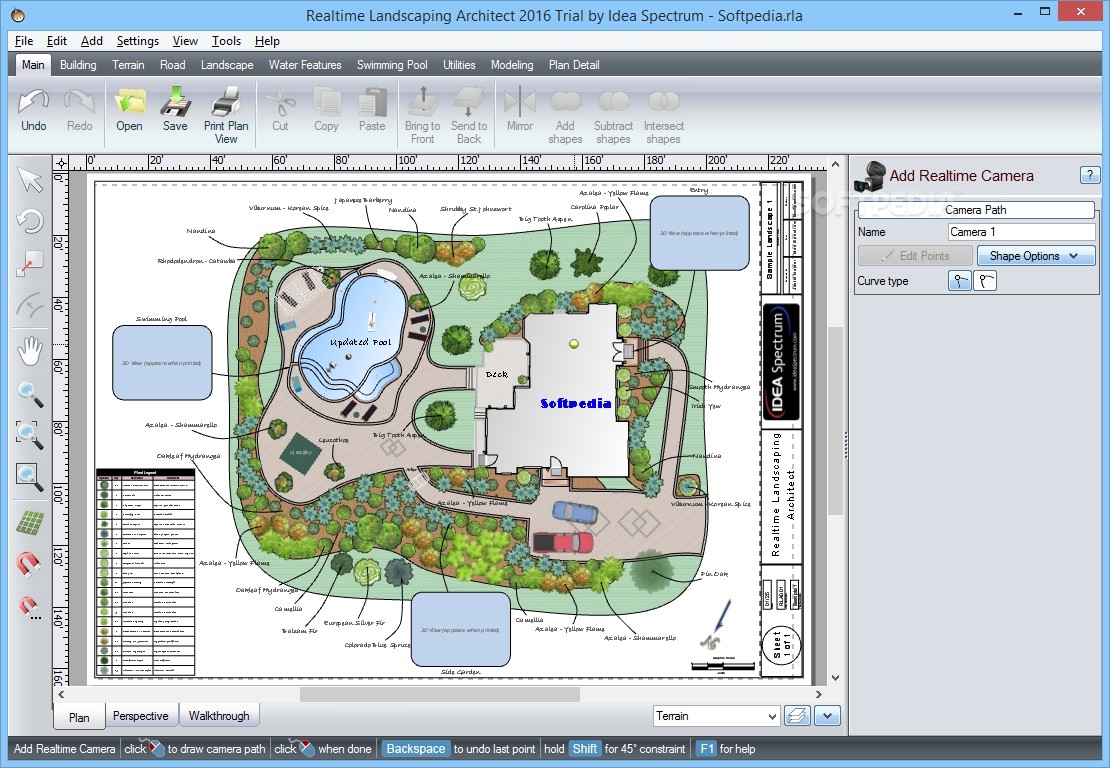Screen dimensions: 1110x768
Task: Click the camera Name input field
Action: click(x=1022, y=232)
